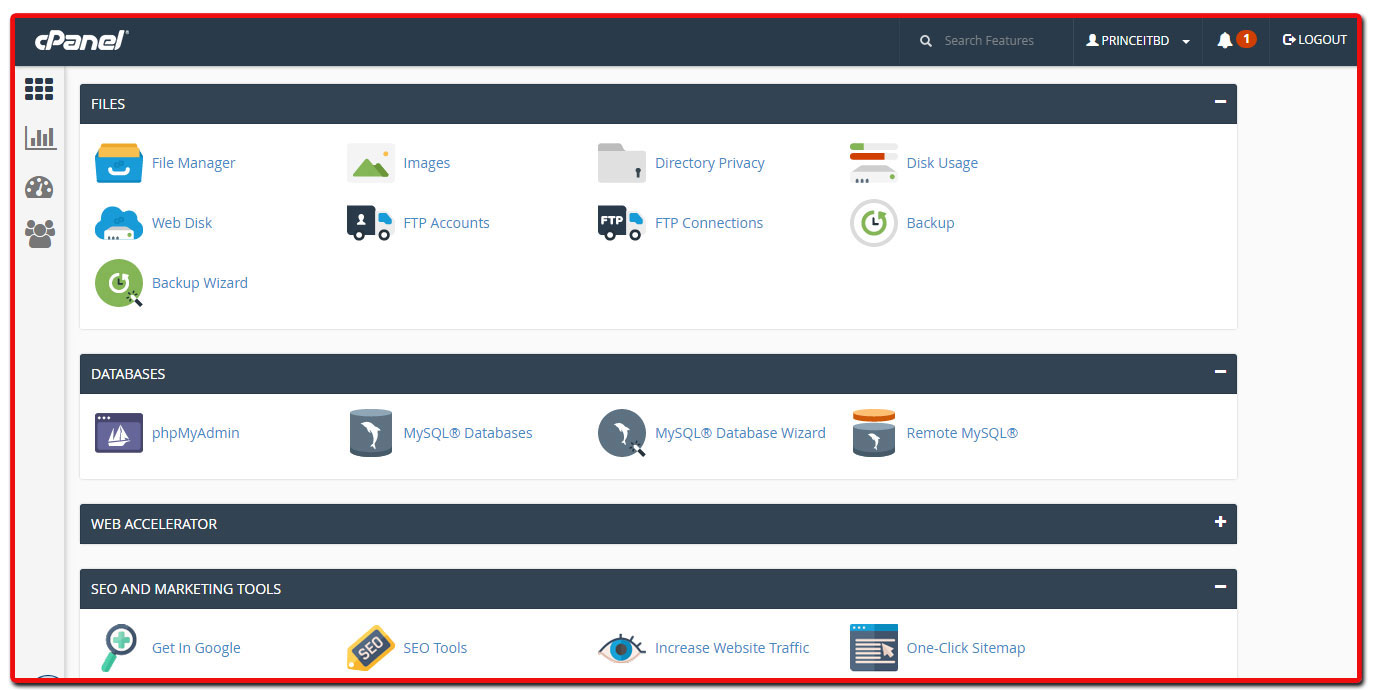
Task: Collapse the Databases section
Action: (1220, 372)
